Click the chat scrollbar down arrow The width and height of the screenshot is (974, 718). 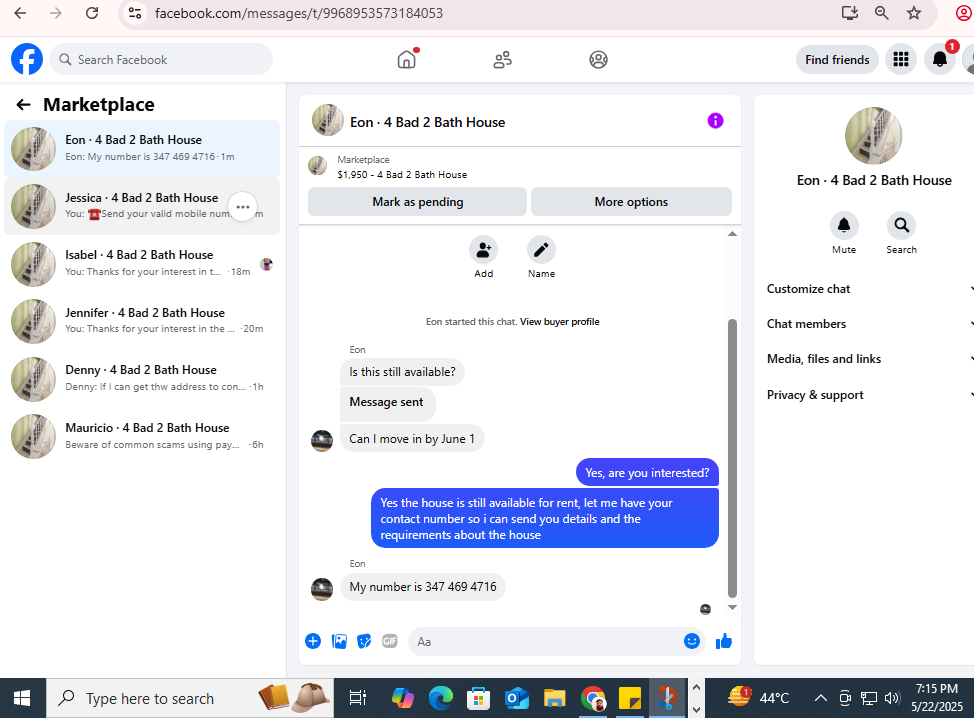[732, 607]
